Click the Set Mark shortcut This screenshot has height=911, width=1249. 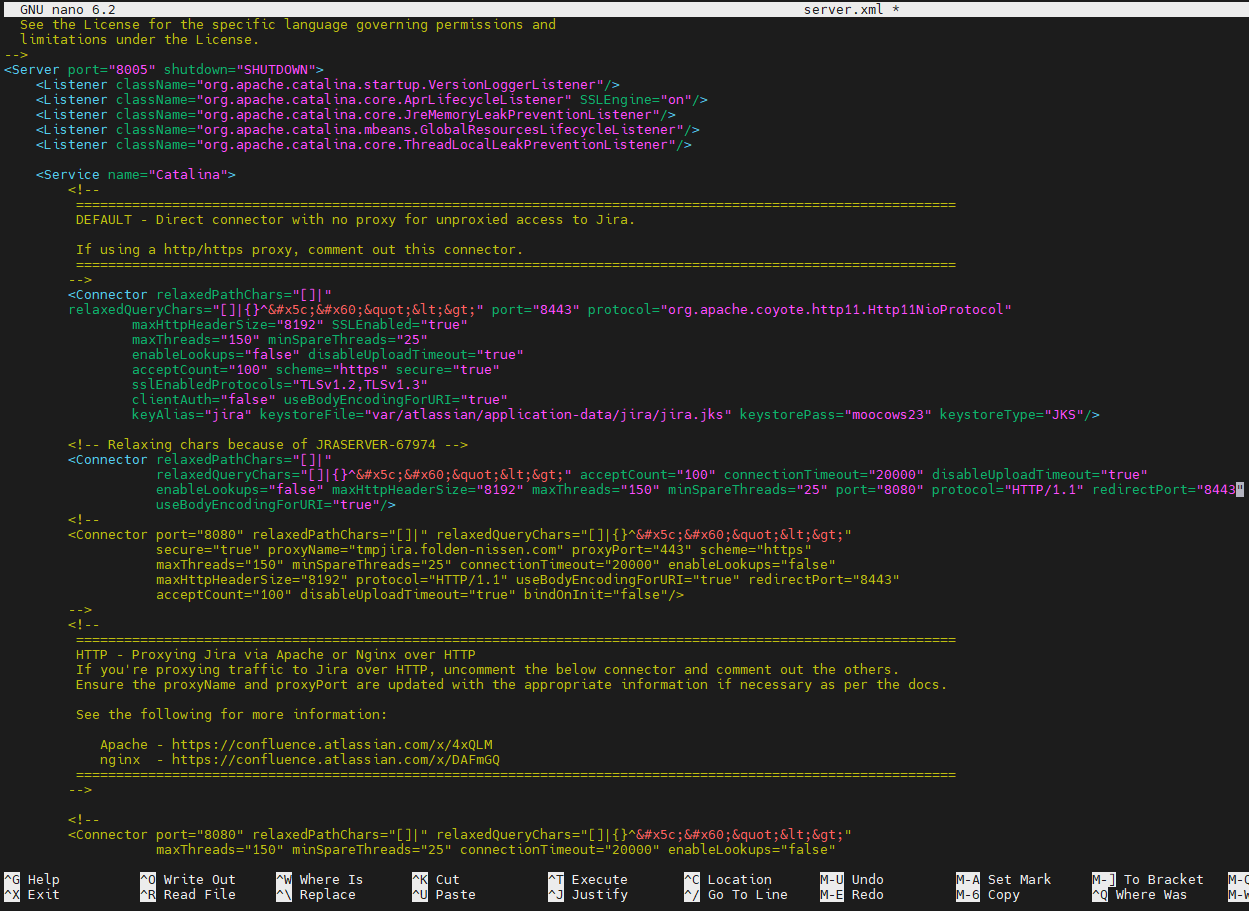[x=1019, y=880]
